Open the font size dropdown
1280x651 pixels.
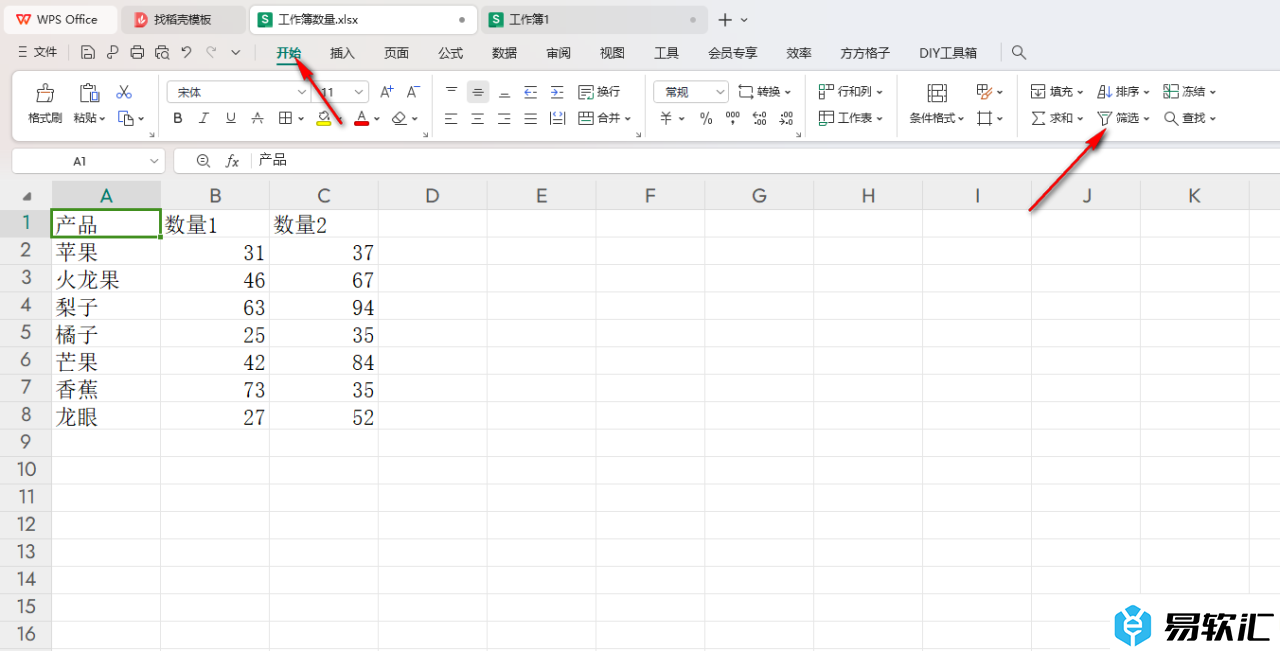point(360,92)
